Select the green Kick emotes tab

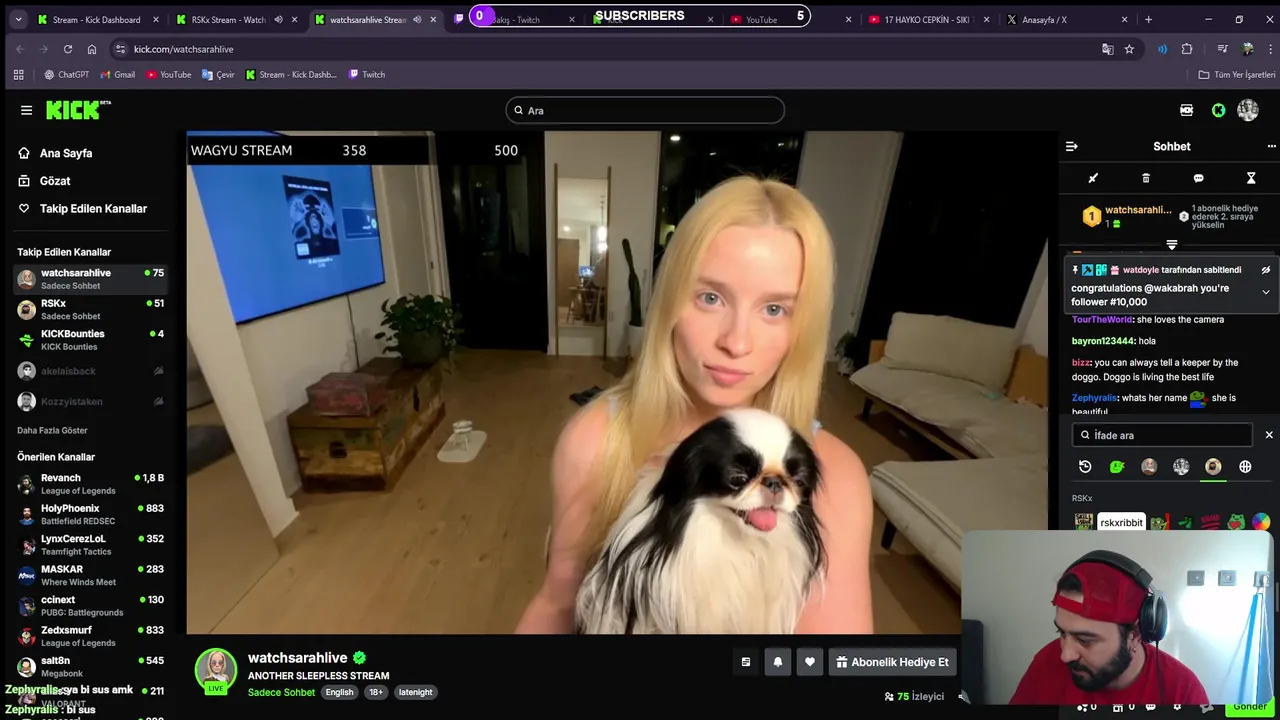point(1117,466)
